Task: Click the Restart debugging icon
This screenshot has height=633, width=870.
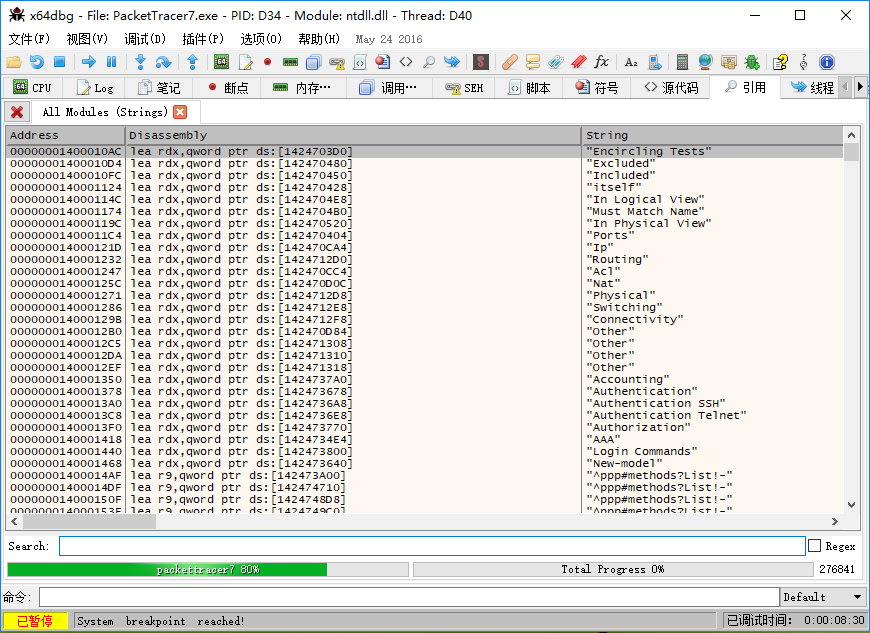Action: point(36,62)
